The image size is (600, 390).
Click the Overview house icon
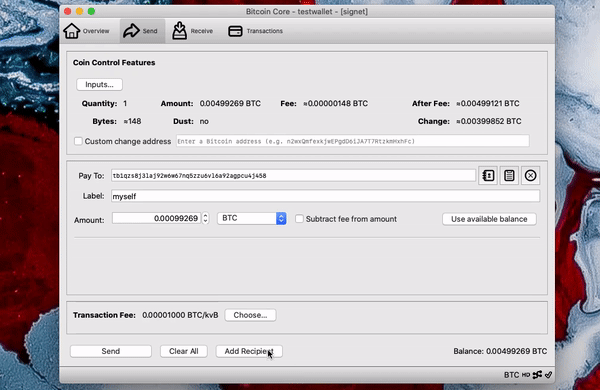[72, 31]
